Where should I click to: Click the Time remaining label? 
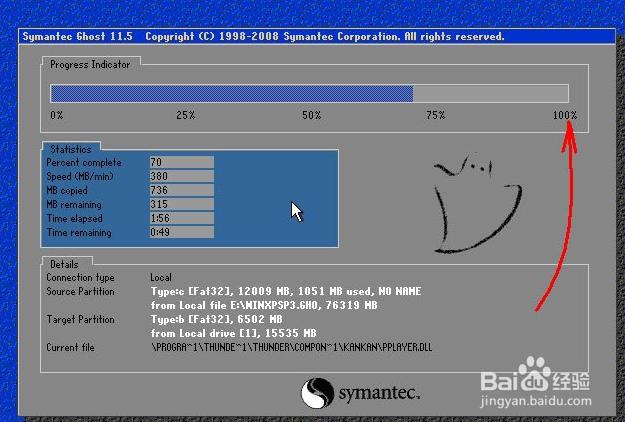pyautogui.click(x=79, y=232)
